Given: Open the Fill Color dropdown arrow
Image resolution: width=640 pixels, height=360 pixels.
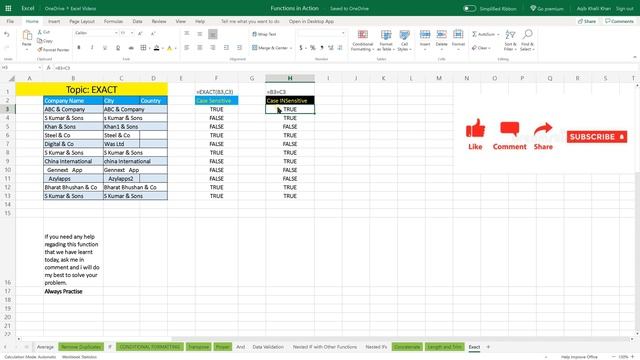Looking at the screenshot, I should click(x=162, y=49).
